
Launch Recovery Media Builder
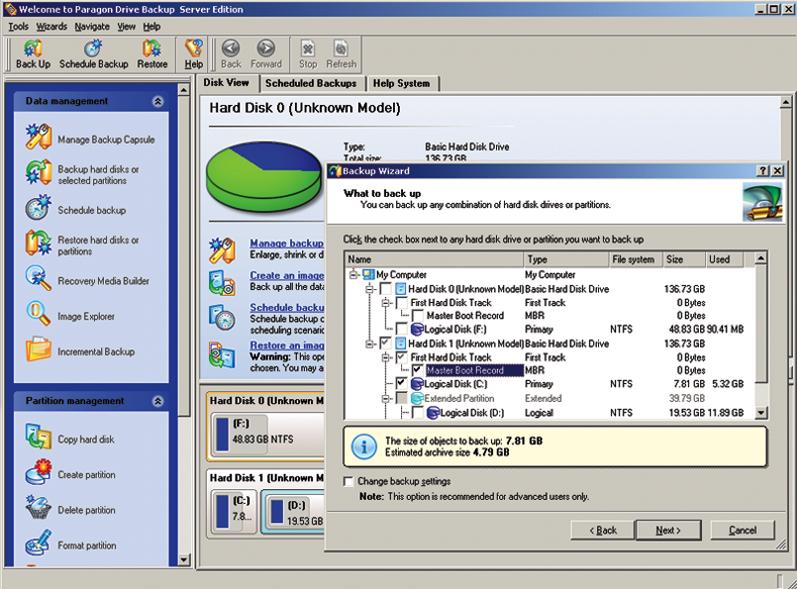point(87,280)
